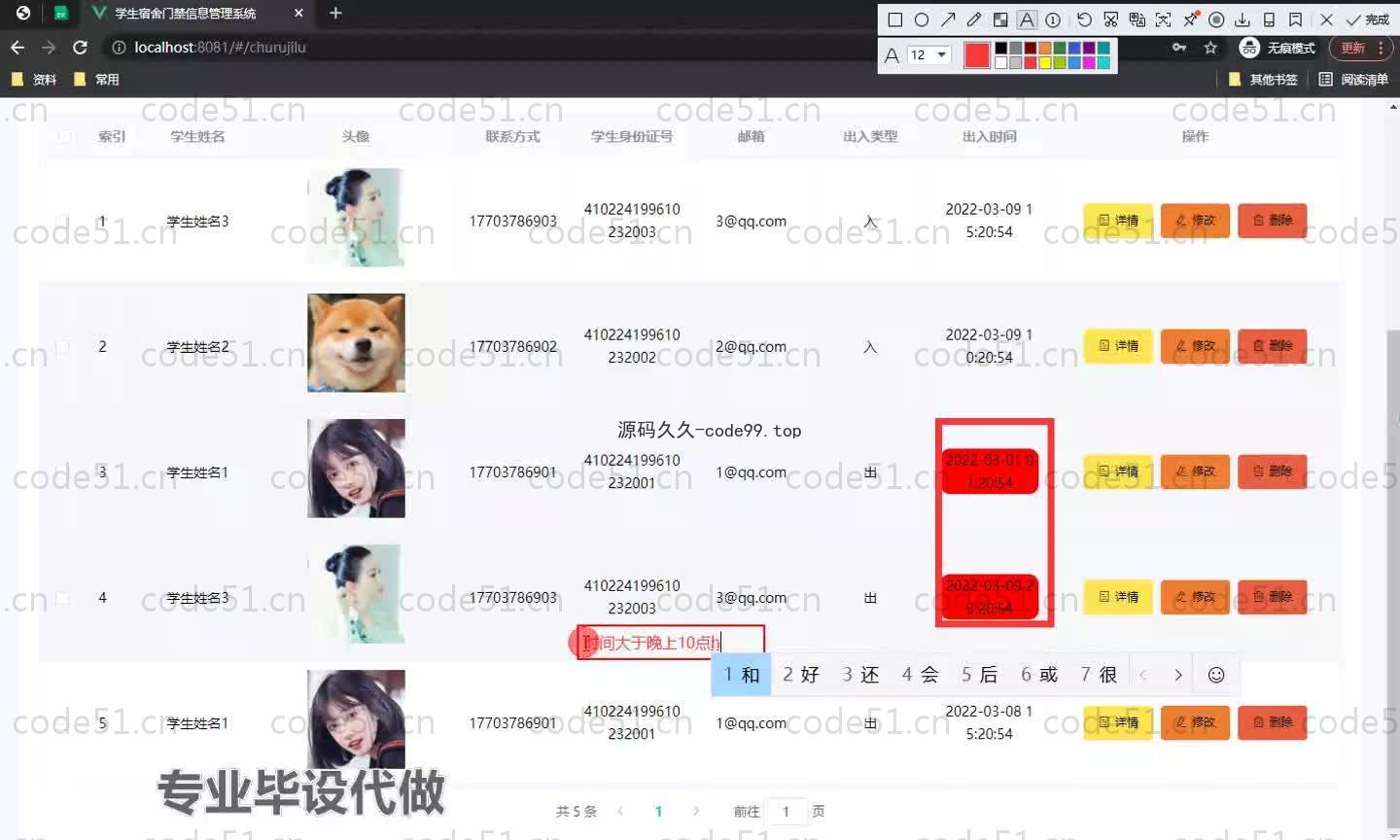The image size is (1400, 840).
Task: Show previous page of IME candidates
Action: (1143, 675)
